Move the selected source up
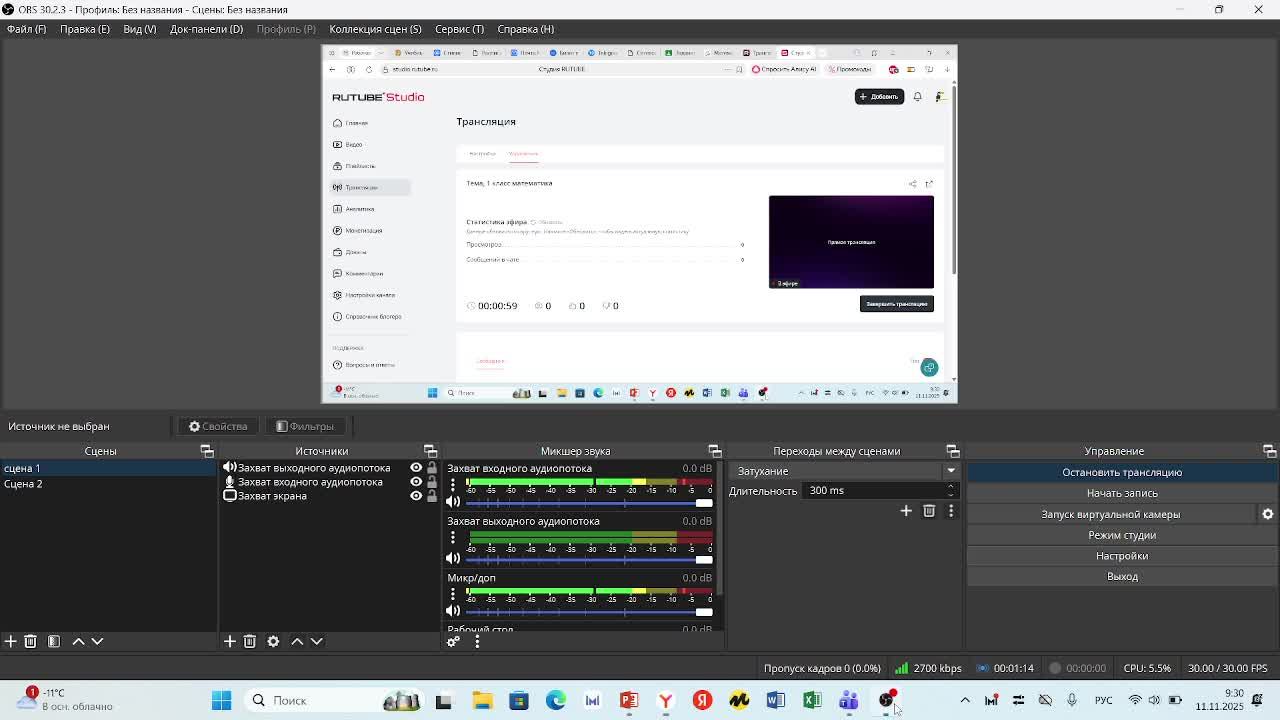 tap(297, 641)
